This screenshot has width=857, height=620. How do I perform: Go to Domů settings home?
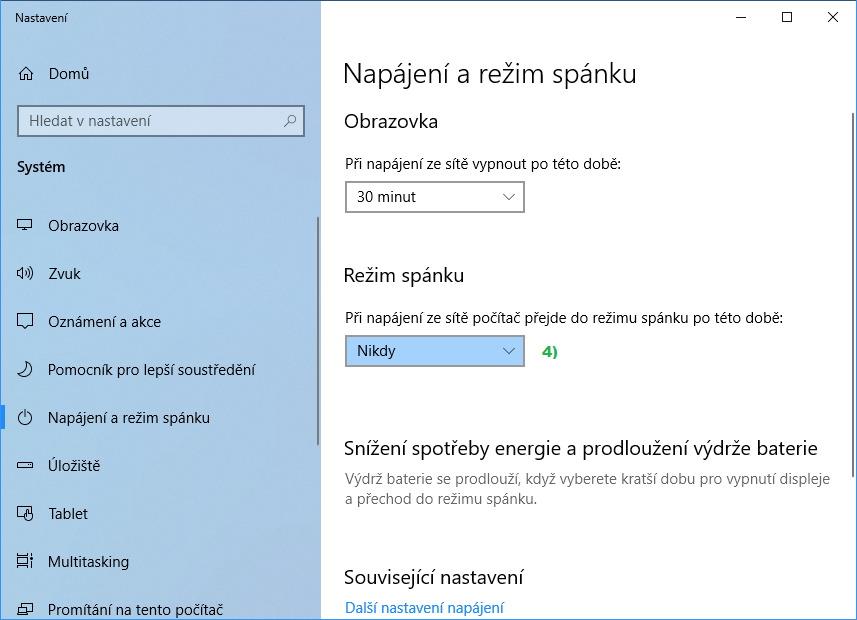click(x=68, y=74)
